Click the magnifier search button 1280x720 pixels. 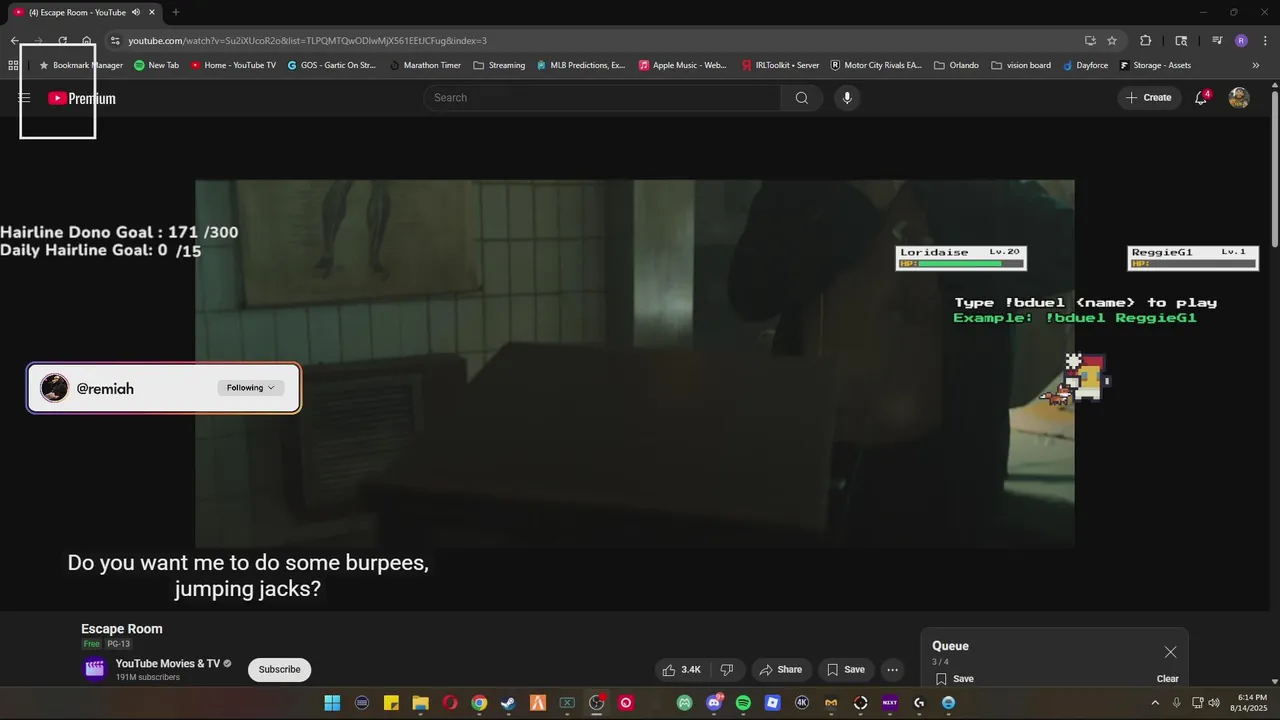point(801,98)
